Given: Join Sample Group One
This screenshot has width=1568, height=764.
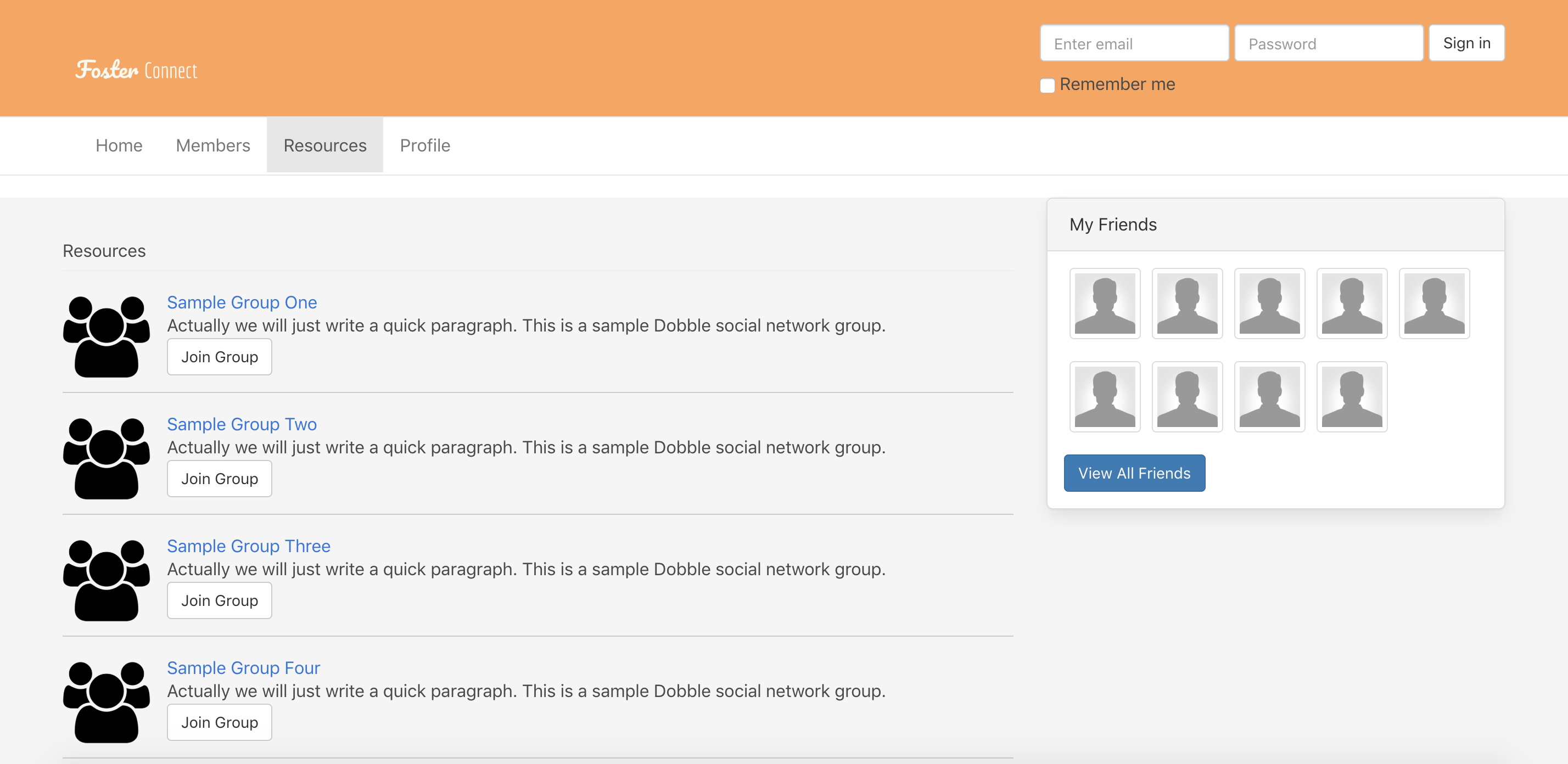Looking at the screenshot, I should tap(219, 357).
